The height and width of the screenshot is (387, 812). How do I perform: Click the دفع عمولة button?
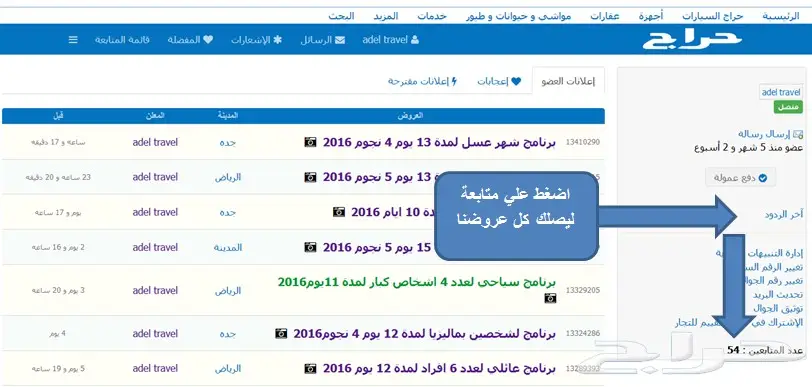pyautogui.click(x=741, y=178)
